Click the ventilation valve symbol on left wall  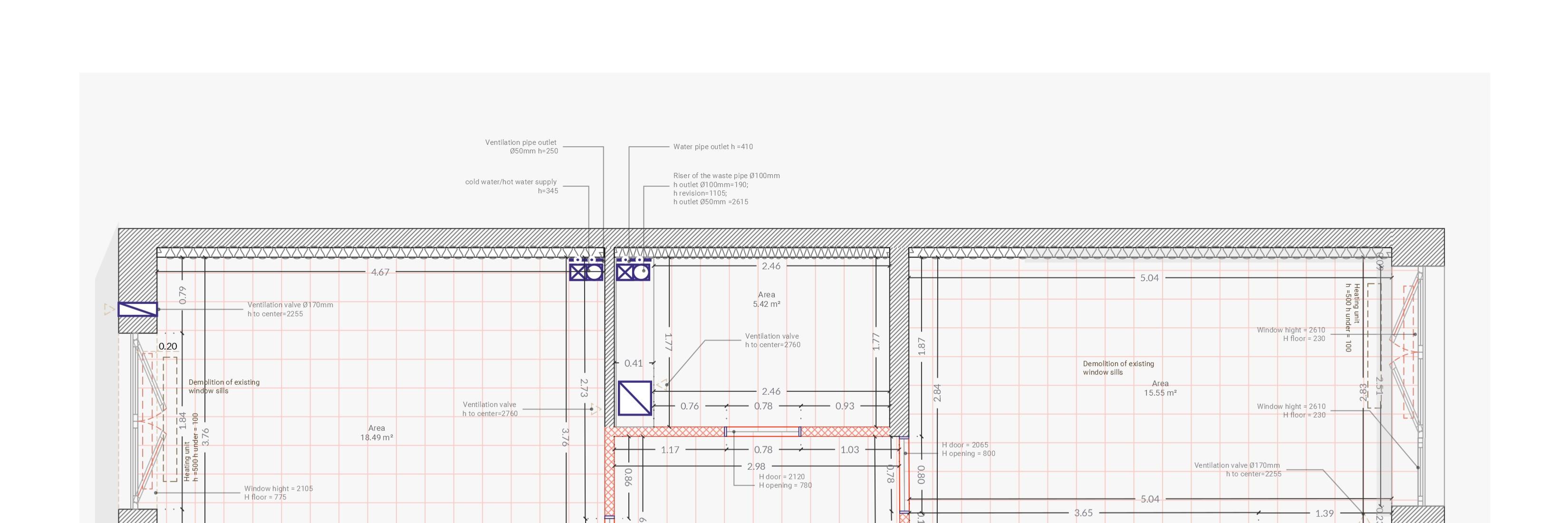137,310
